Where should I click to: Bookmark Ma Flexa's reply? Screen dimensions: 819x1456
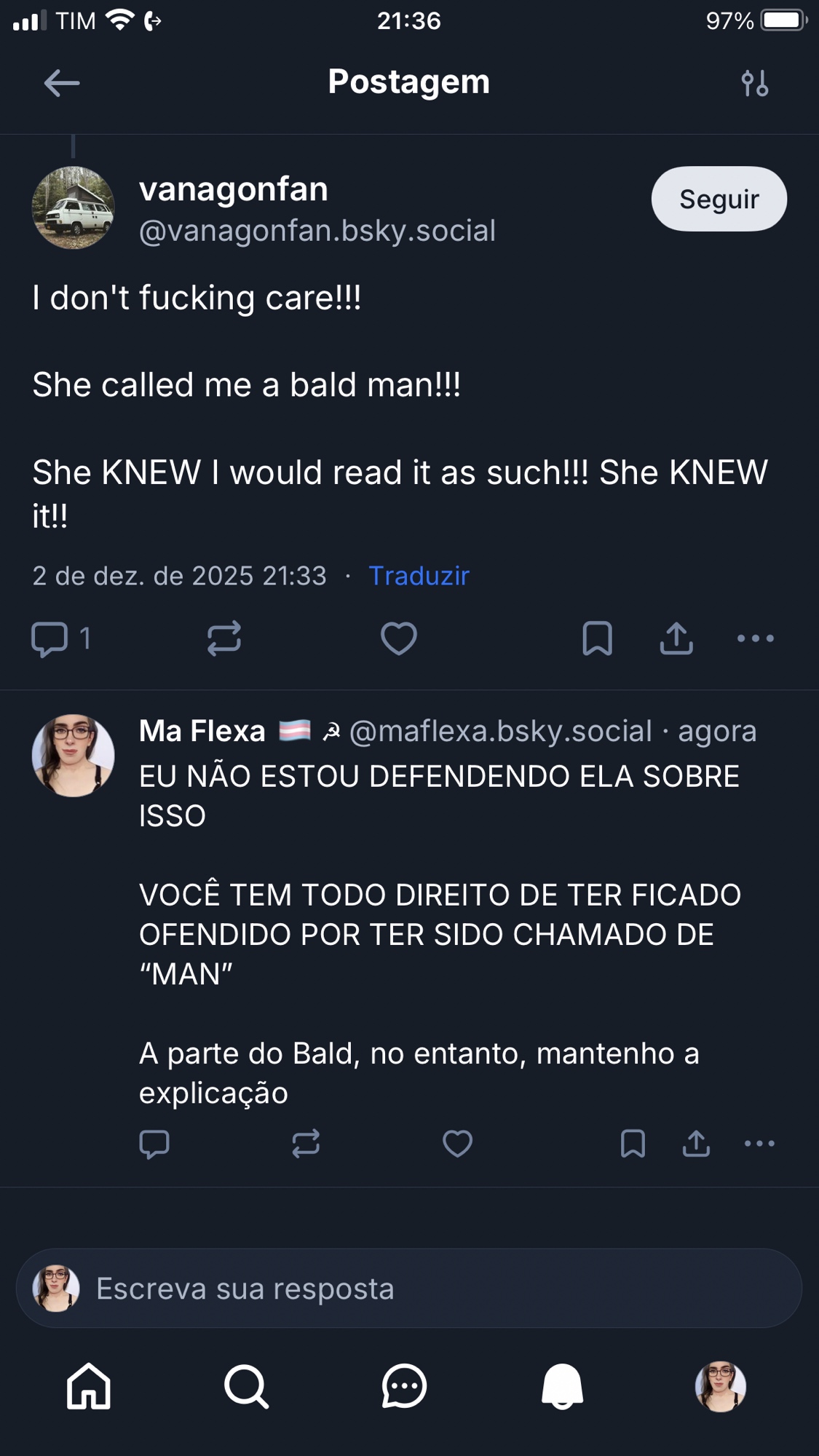tap(633, 1144)
